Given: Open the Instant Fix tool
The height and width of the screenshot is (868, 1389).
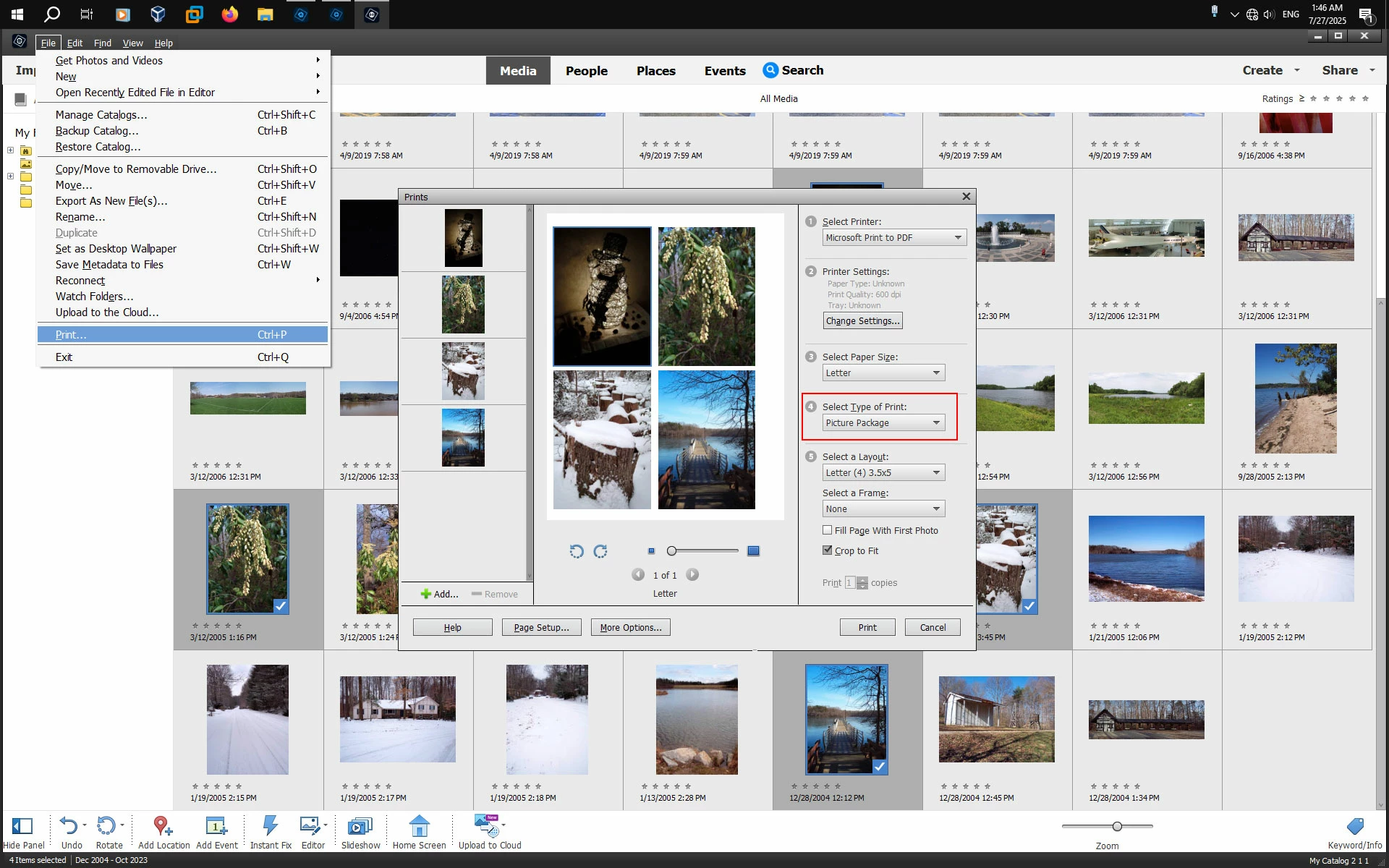Looking at the screenshot, I should 271,827.
